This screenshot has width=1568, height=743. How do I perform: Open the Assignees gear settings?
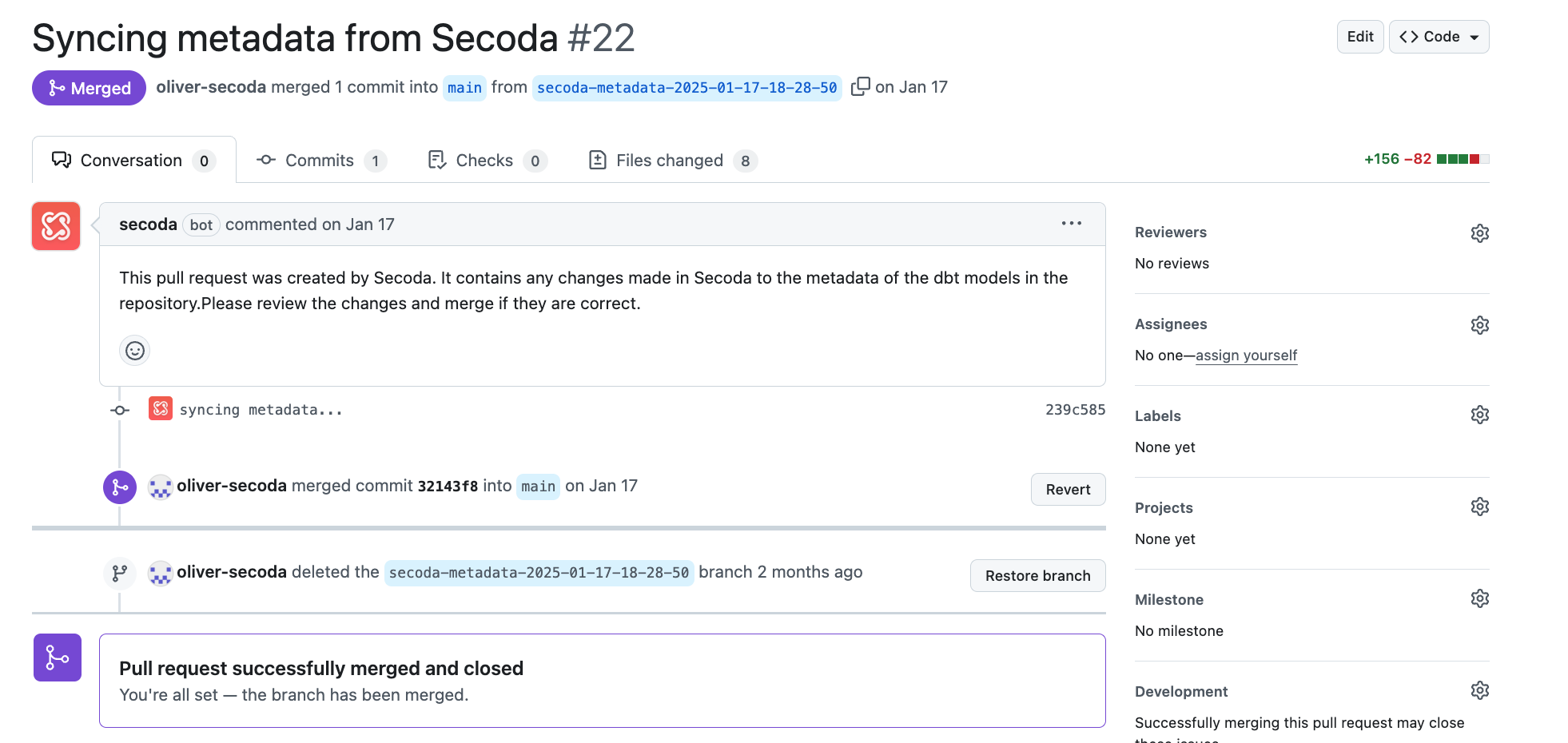(x=1479, y=325)
